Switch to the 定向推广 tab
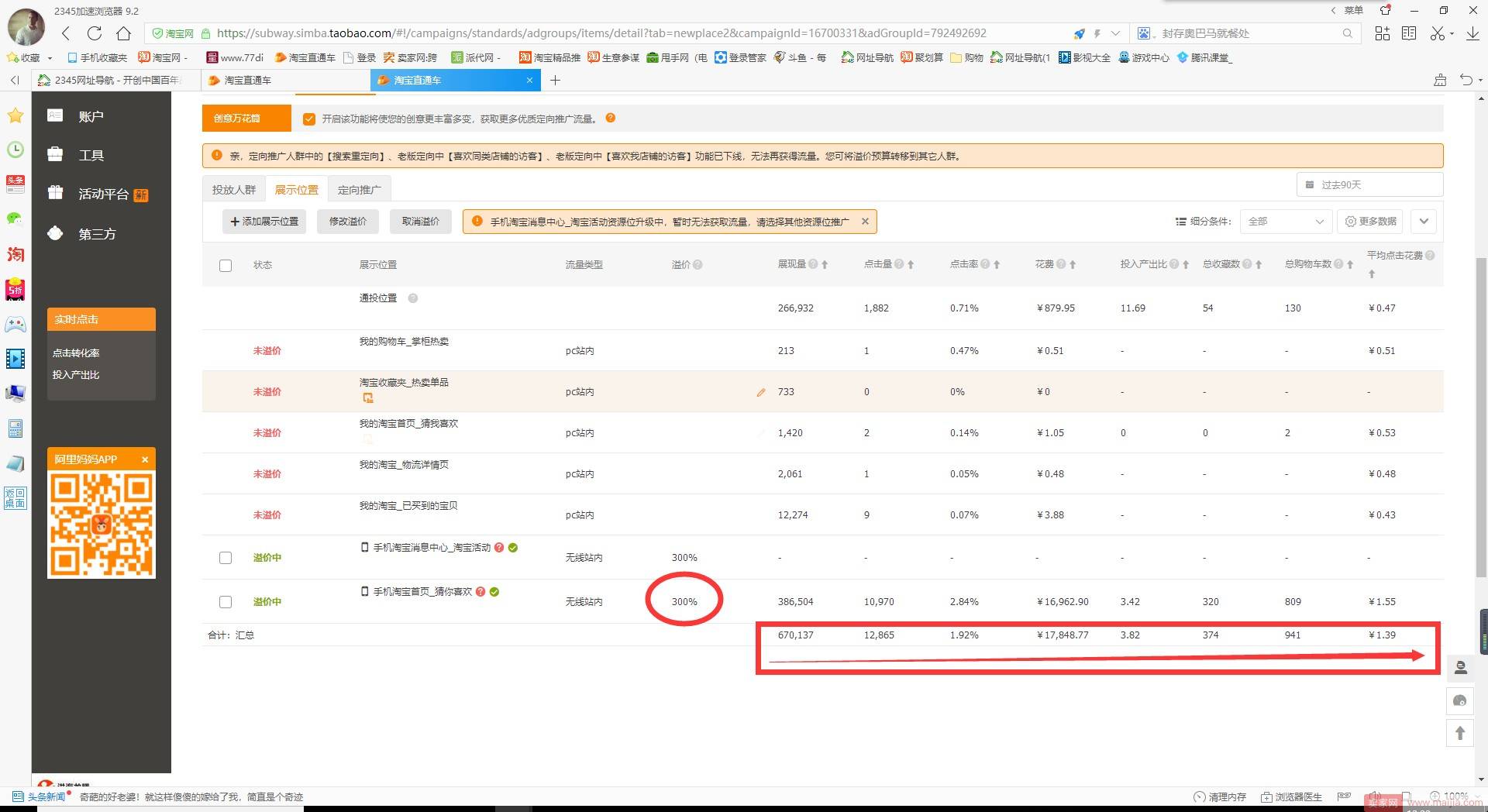Screen dimensions: 1488x812 click(360, 190)
